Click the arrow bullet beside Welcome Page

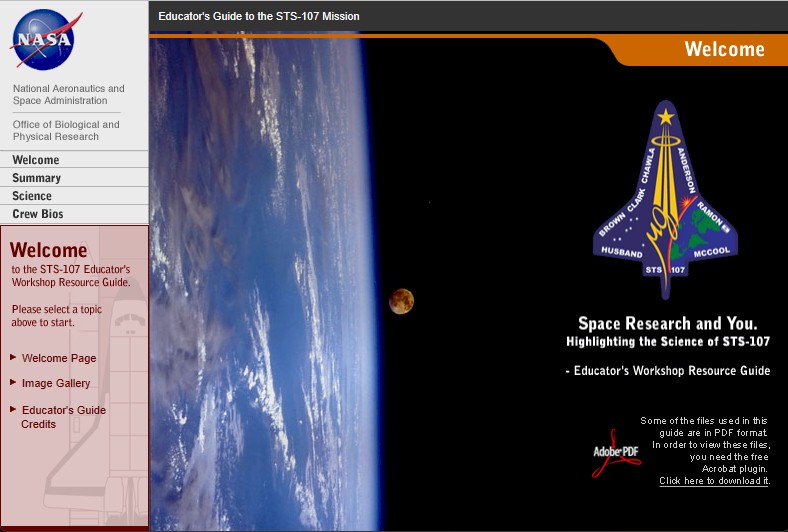(x=13, y=357)
